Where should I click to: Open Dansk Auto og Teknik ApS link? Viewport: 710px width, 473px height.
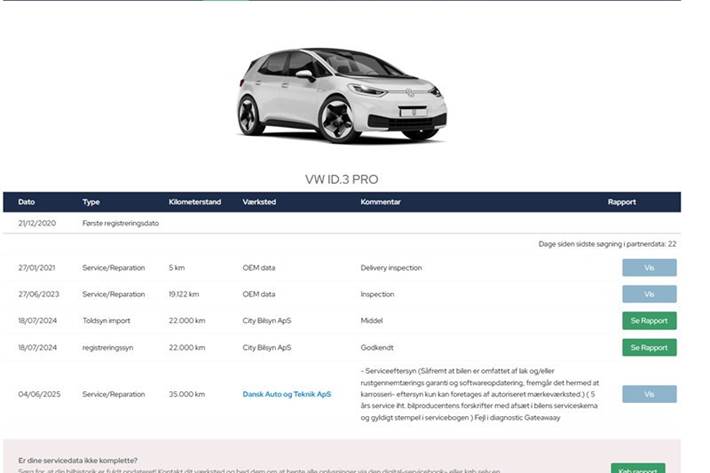pos(287,394)
